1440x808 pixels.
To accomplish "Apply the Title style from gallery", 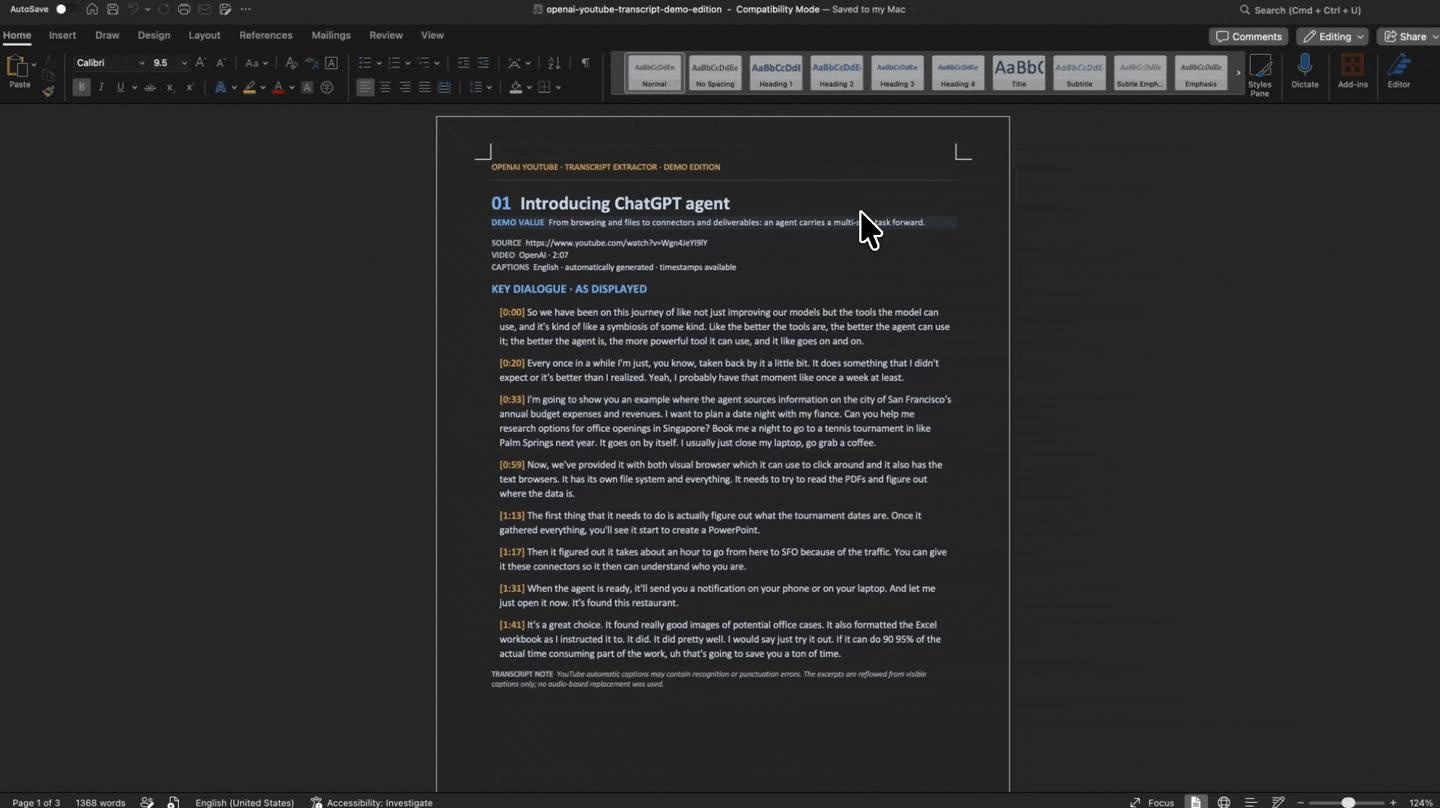I will point(1018,73).
